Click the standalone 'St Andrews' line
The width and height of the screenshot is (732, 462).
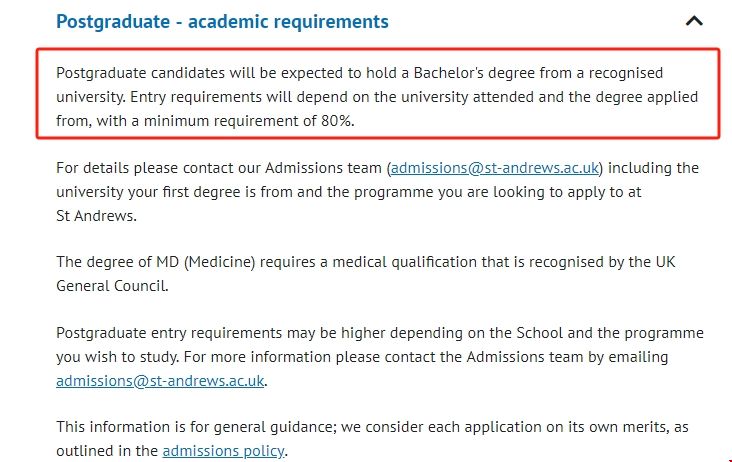[95, 215]
